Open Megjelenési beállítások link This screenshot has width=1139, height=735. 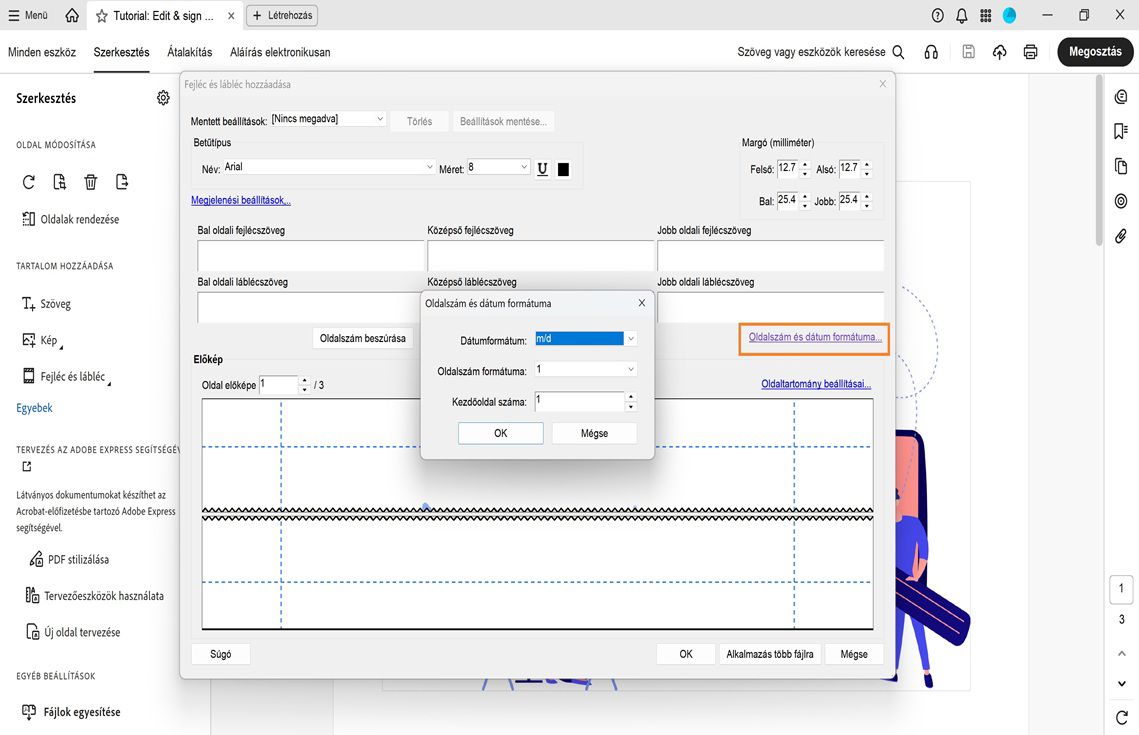(x=240, y=200)
